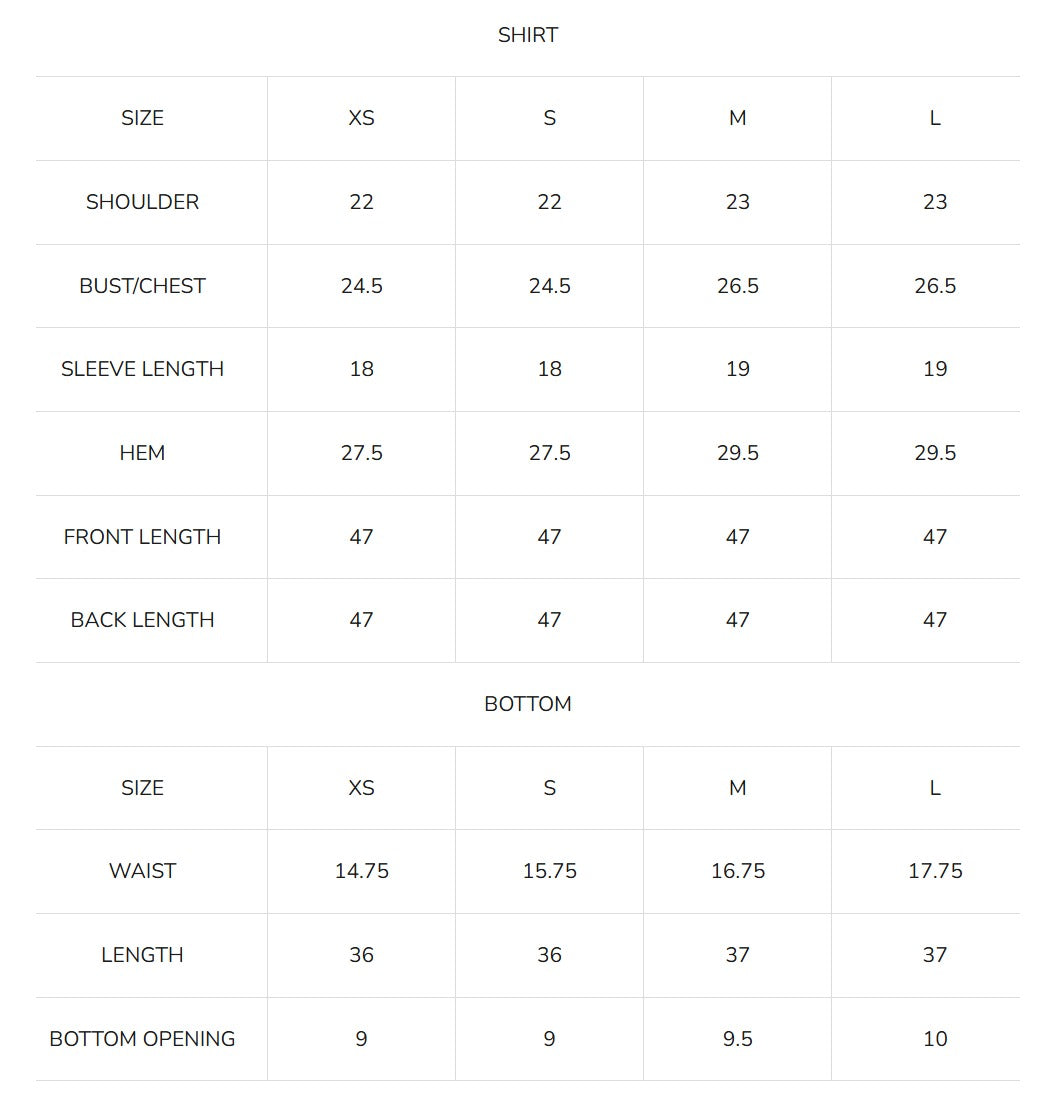
Task: Click the SHOULDER row label
Action: click(142, 202)
